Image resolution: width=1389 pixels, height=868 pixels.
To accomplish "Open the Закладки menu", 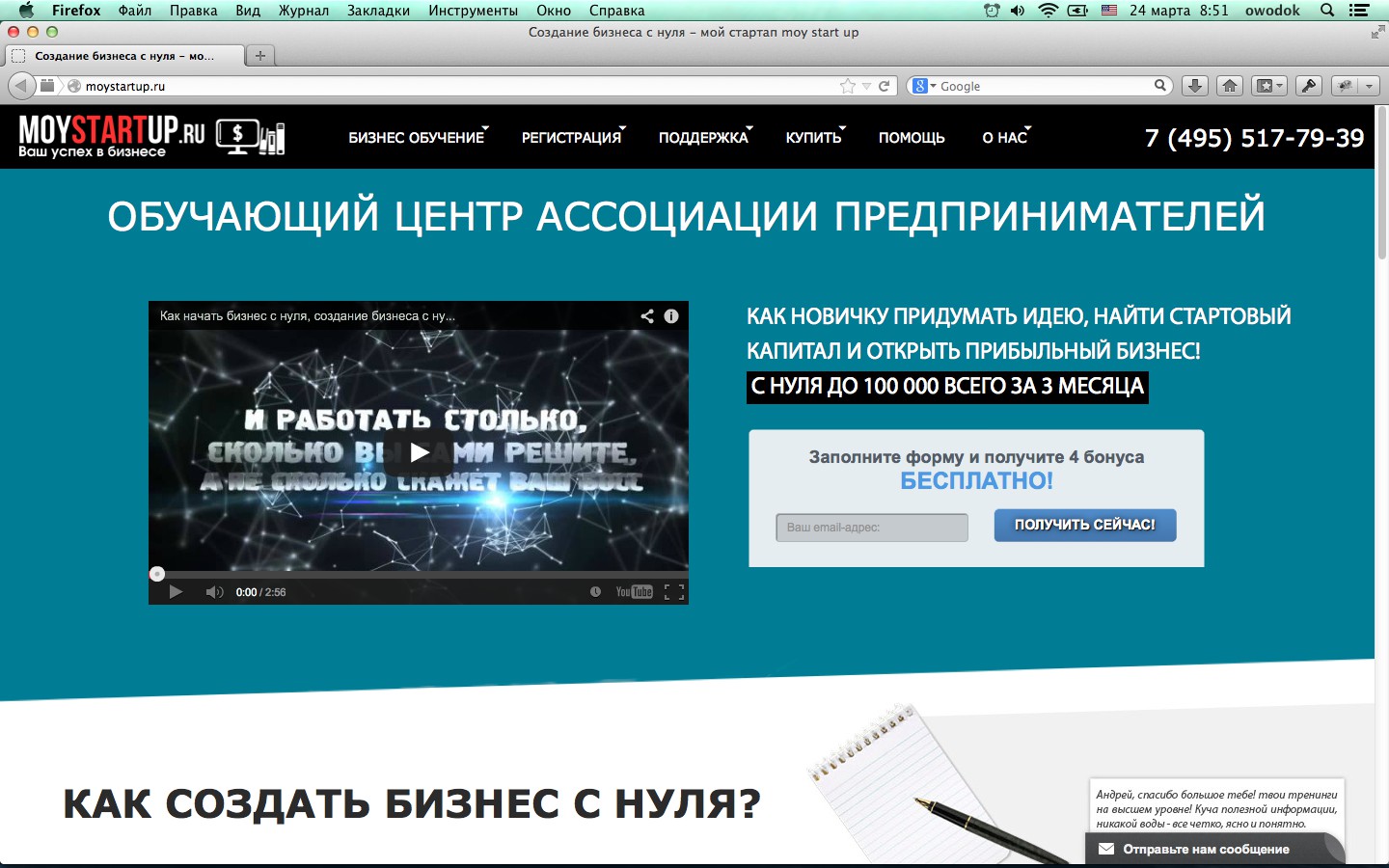I will click(x=378, y=11).
